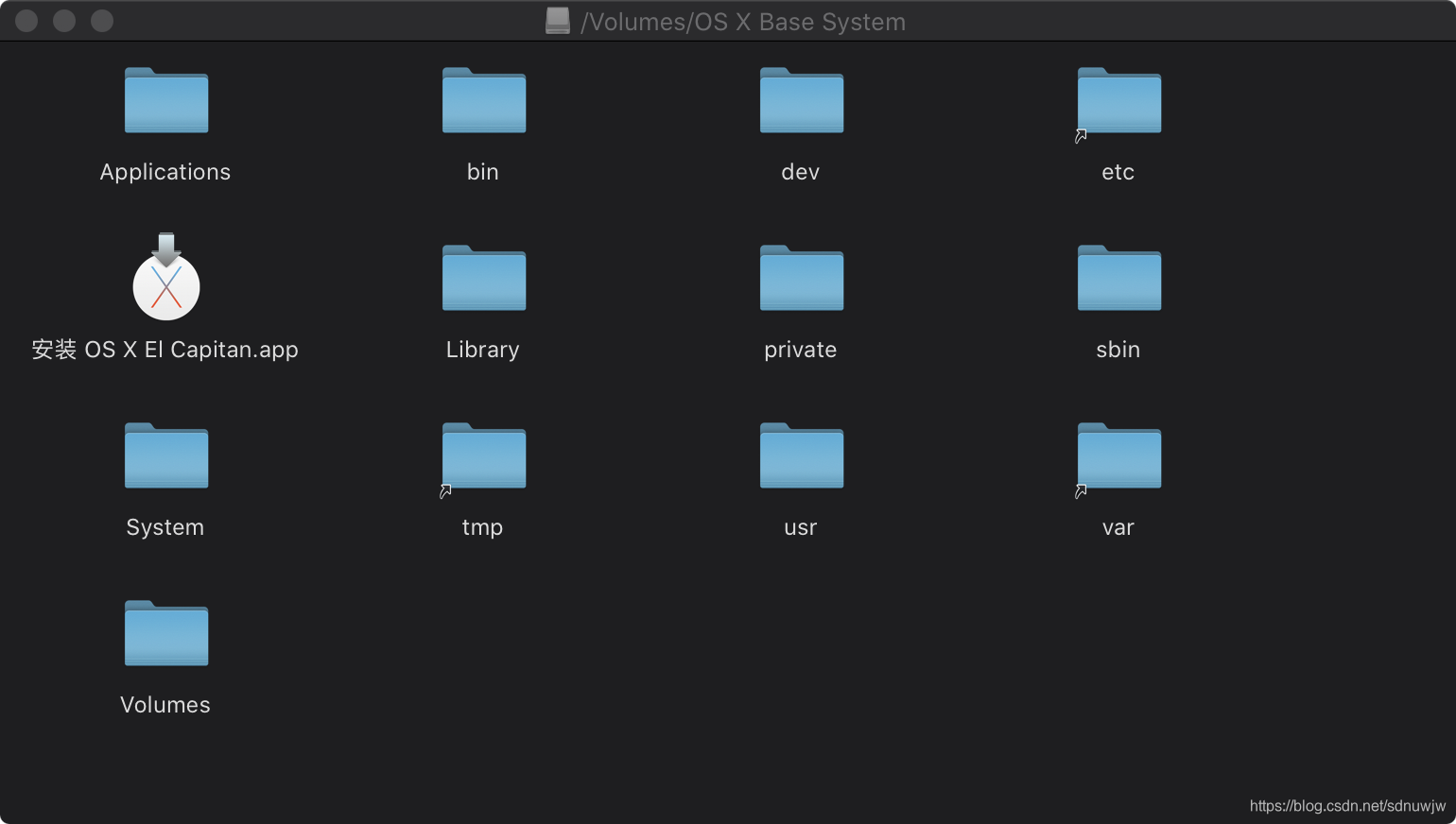Select the usr folder icon

click(802, 455)
